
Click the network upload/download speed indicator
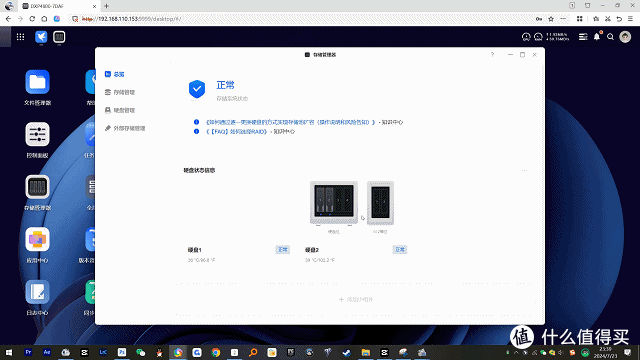coord(558,37)
